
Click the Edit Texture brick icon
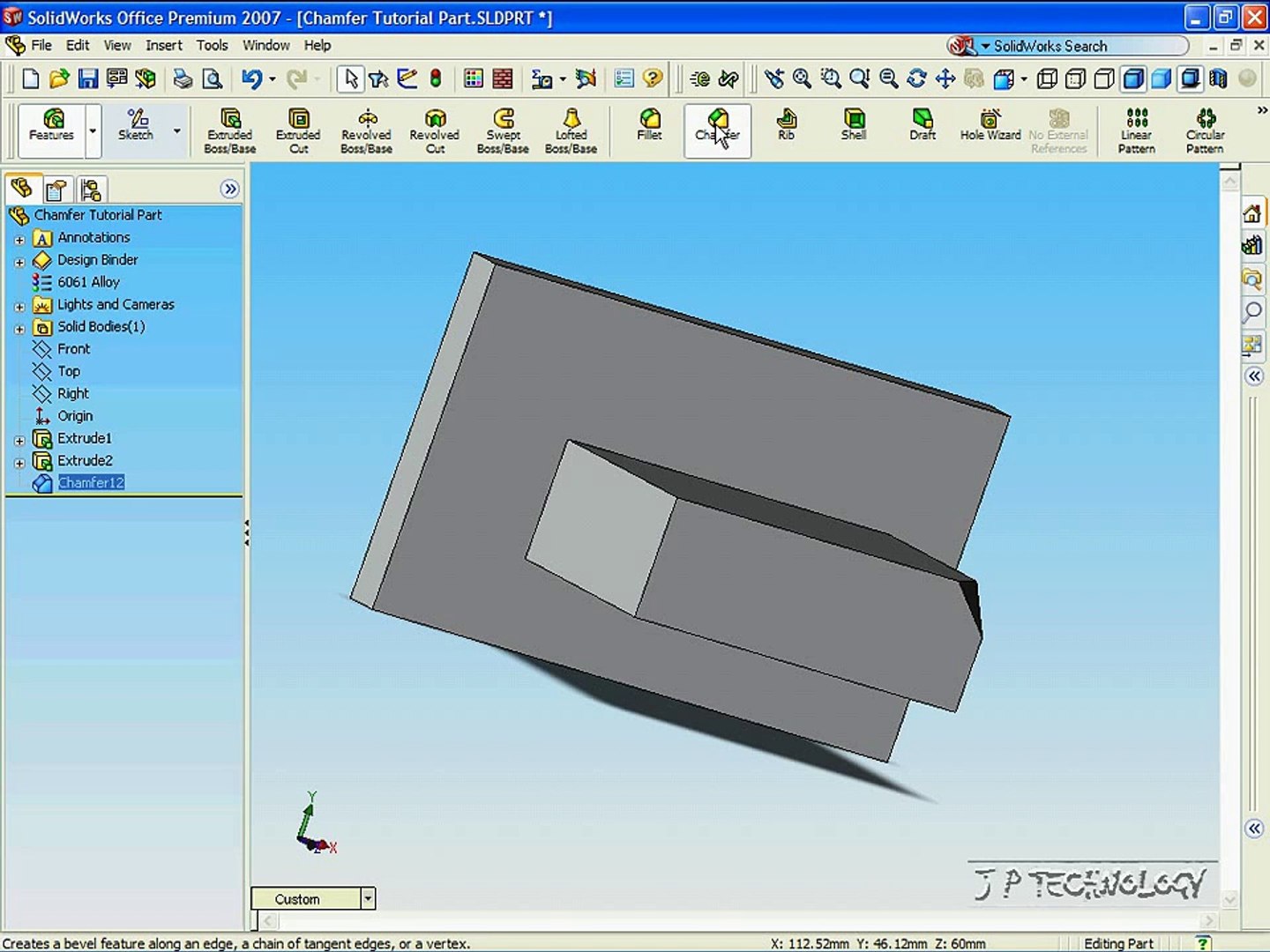point(503,79)
